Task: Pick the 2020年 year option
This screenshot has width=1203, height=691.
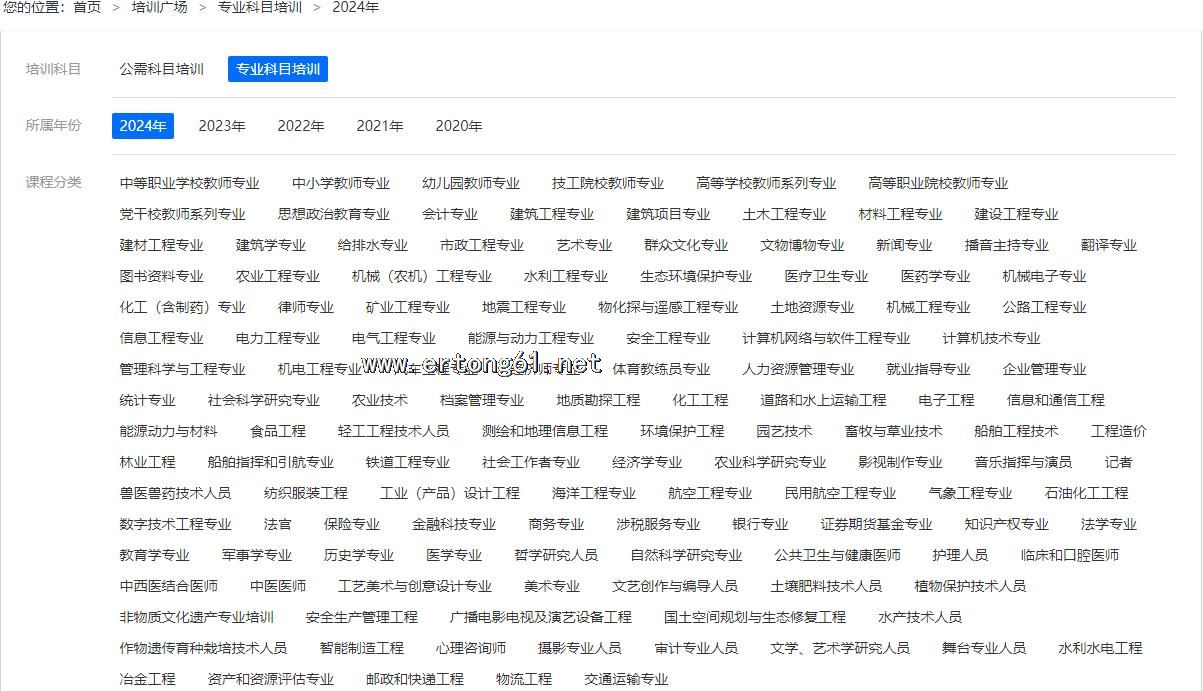Action: tap(459, 126)
